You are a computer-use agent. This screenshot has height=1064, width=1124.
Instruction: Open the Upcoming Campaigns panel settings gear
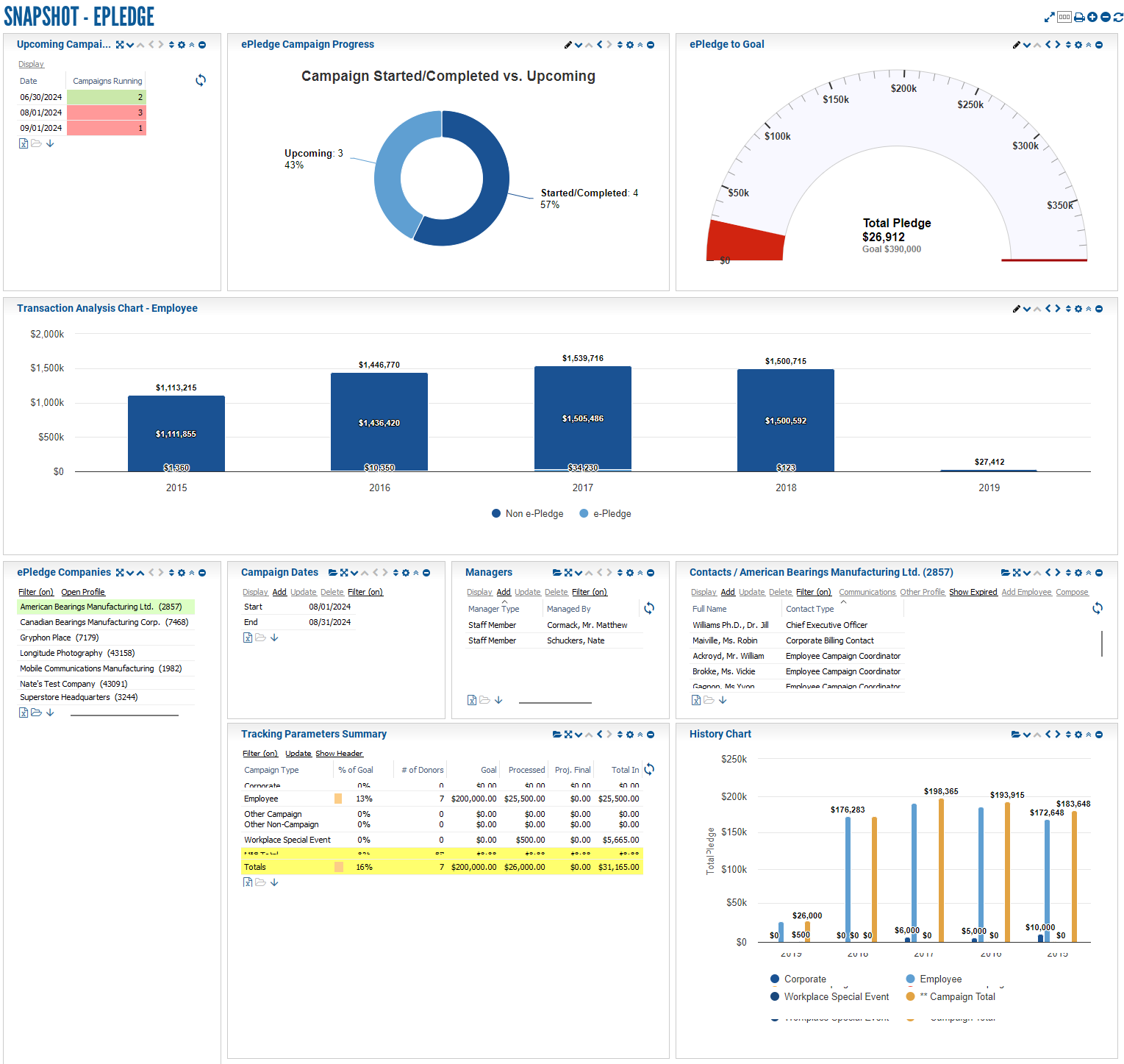click(x=182, y=45)
